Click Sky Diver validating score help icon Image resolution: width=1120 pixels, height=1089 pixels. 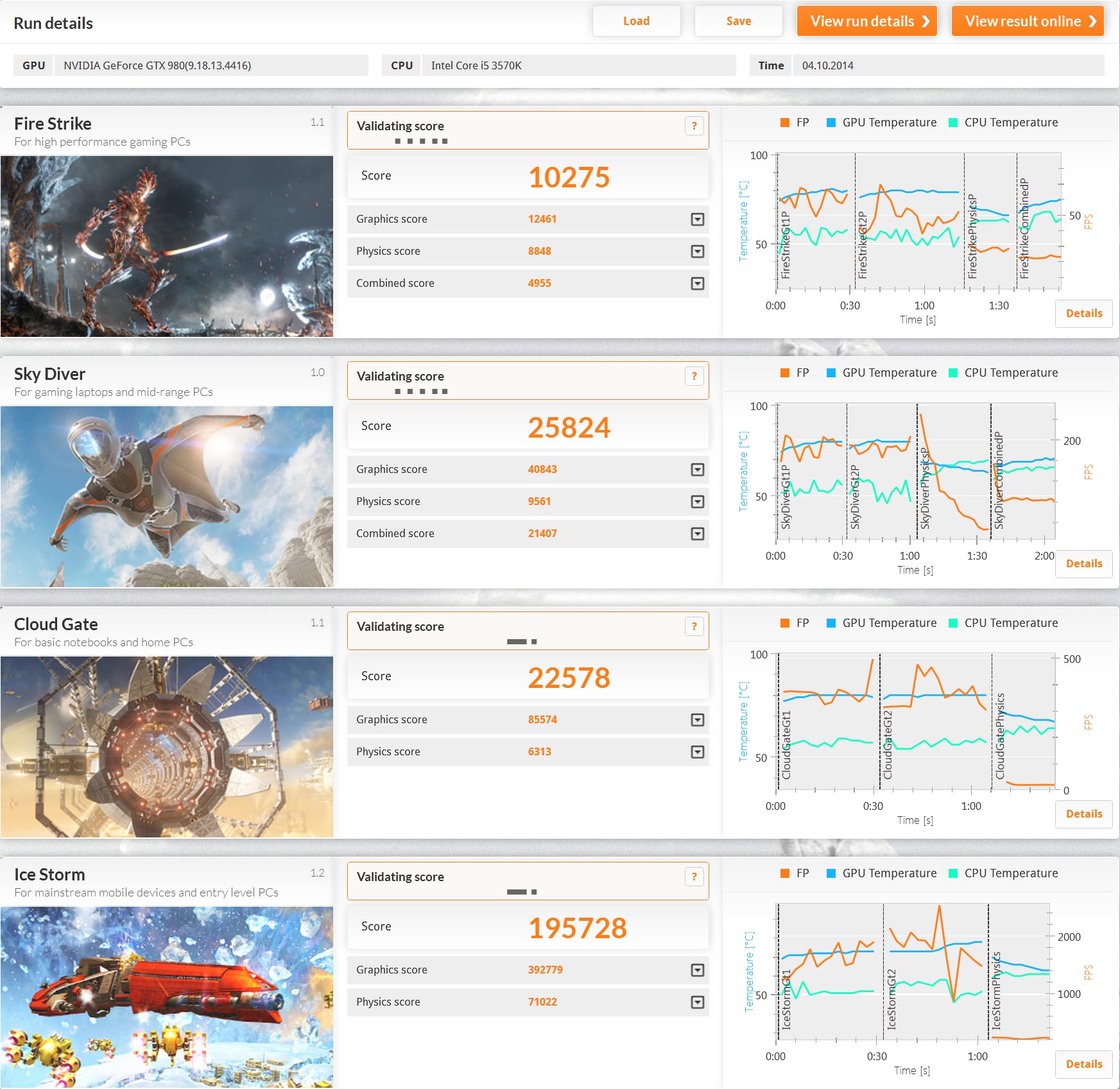click(x=694, y=377)
